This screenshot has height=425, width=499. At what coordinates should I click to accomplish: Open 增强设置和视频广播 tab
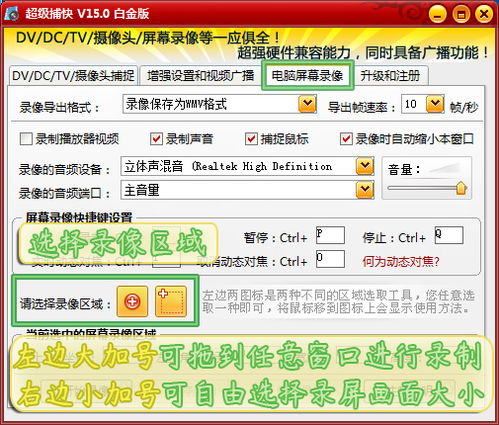click(x=201, y=76)
